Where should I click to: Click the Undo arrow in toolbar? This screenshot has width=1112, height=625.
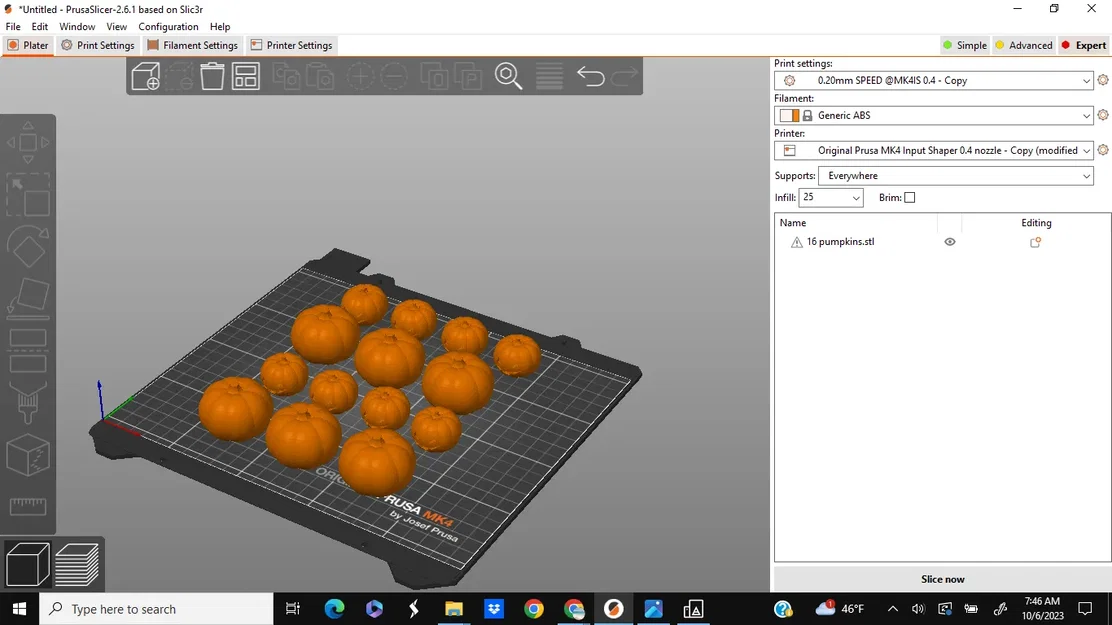coord(590,76)
